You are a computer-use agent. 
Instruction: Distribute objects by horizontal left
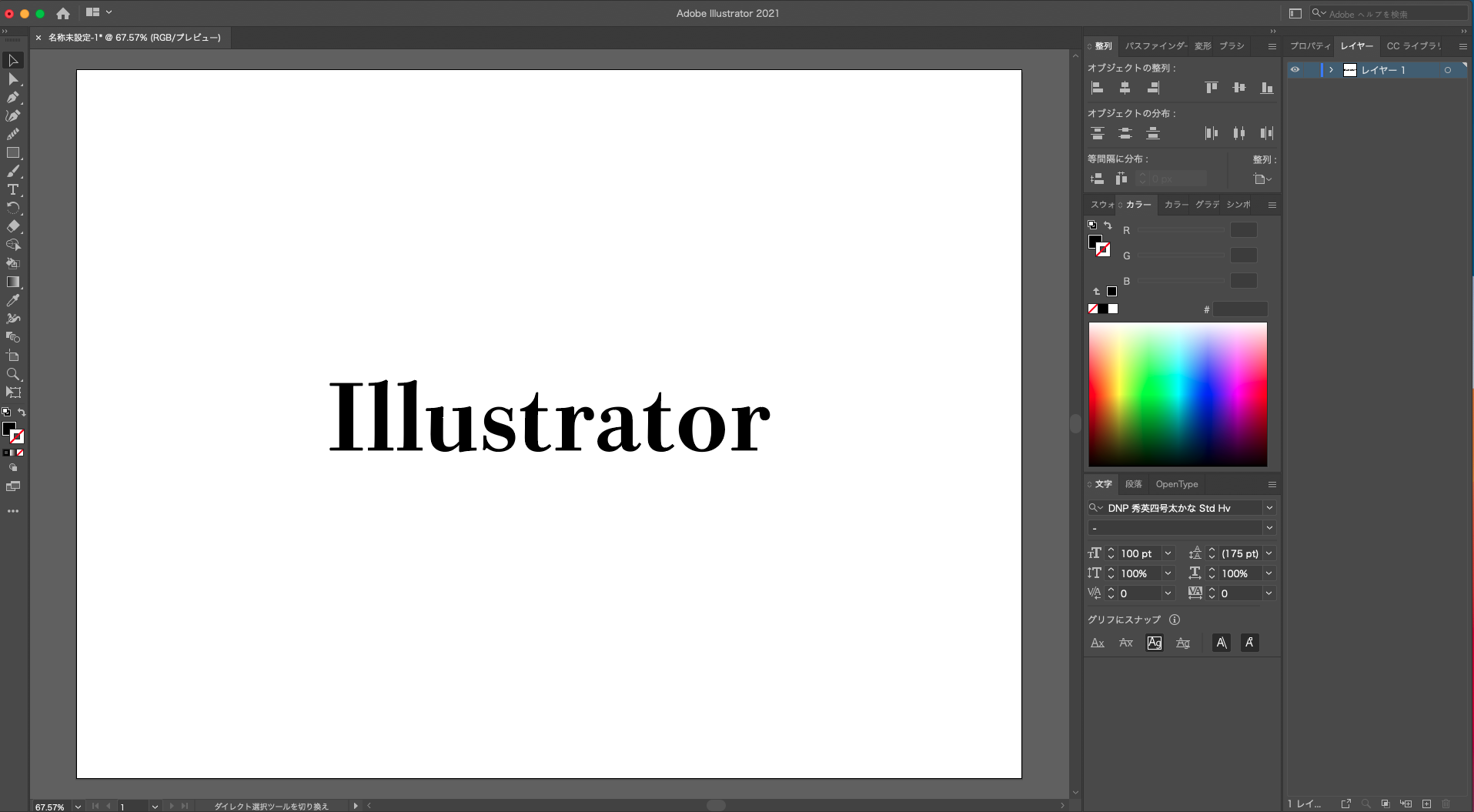1212,133
